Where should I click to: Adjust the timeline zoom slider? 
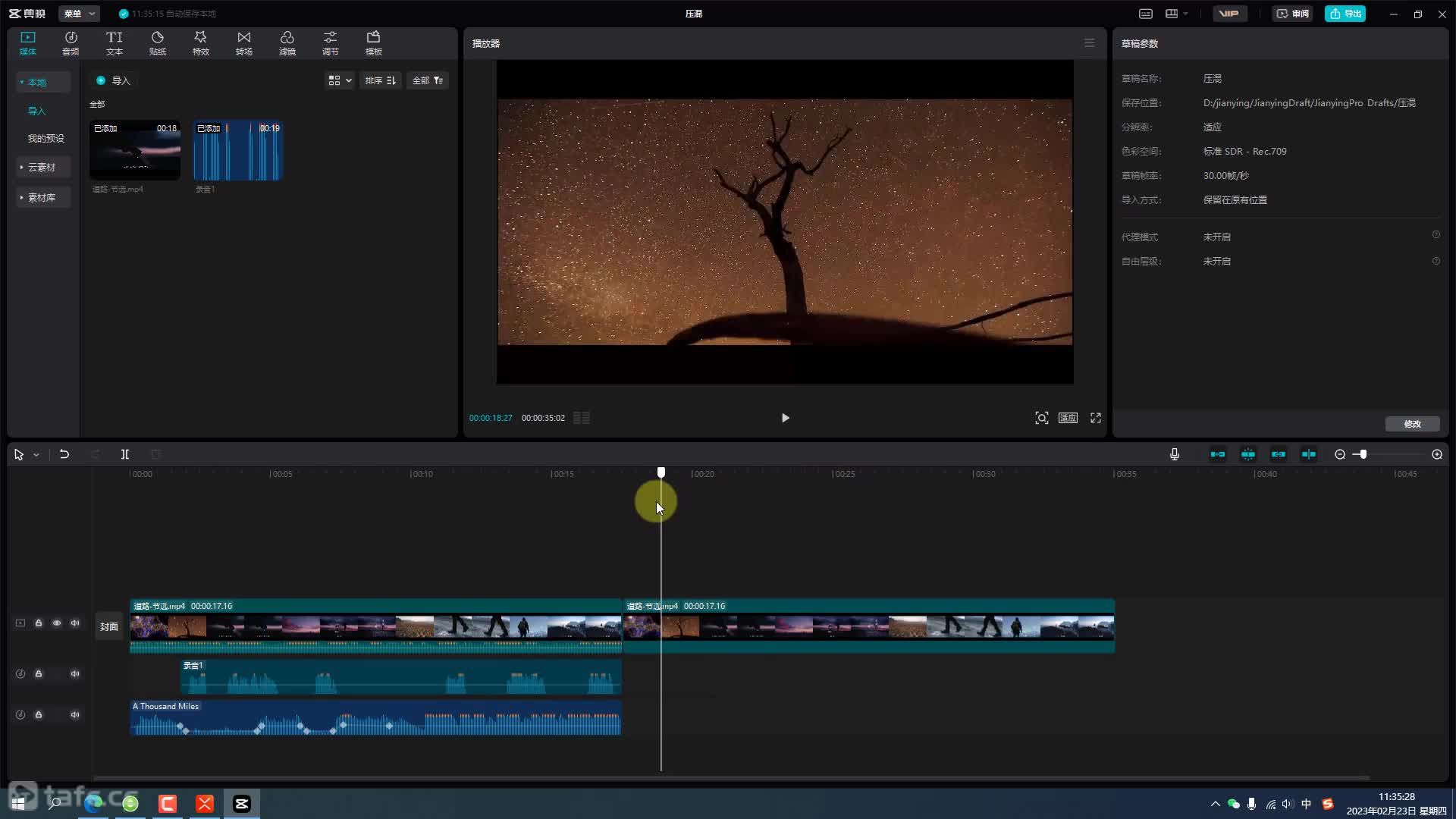(1363, 454)
